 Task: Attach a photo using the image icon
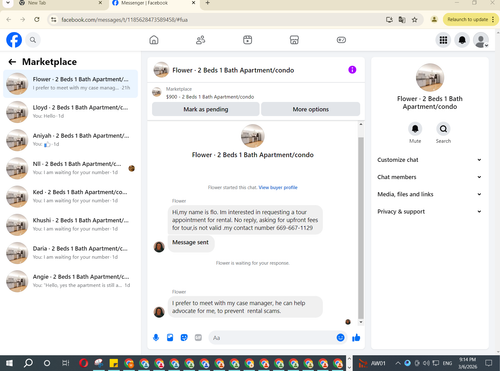pyautogui.click(x=170, y=338)
